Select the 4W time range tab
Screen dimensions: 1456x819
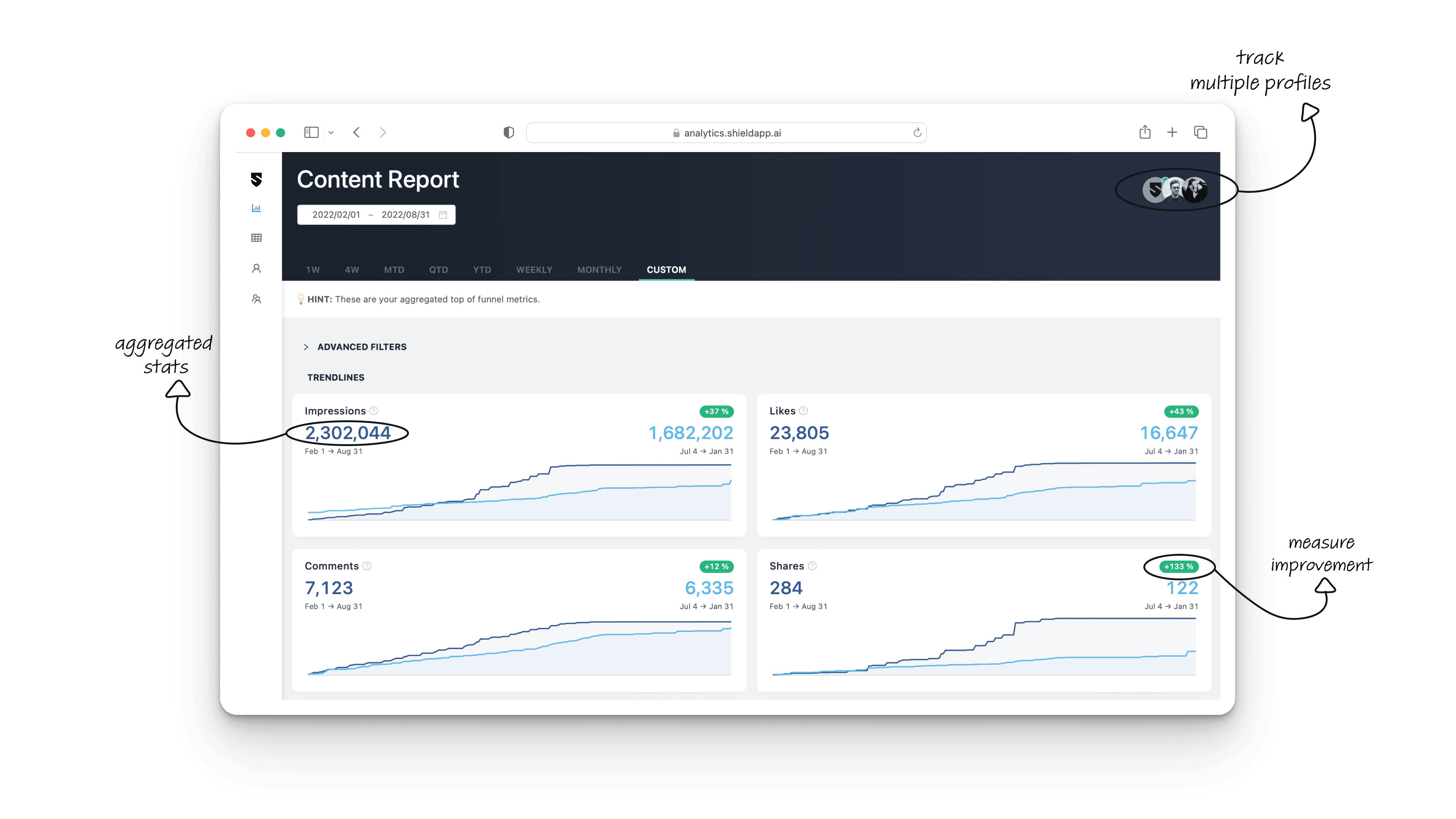(351, 270)
